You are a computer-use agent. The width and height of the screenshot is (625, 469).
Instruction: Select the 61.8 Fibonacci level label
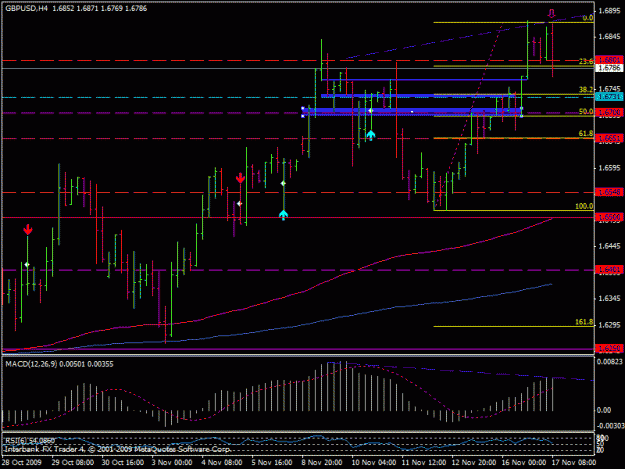586,133
